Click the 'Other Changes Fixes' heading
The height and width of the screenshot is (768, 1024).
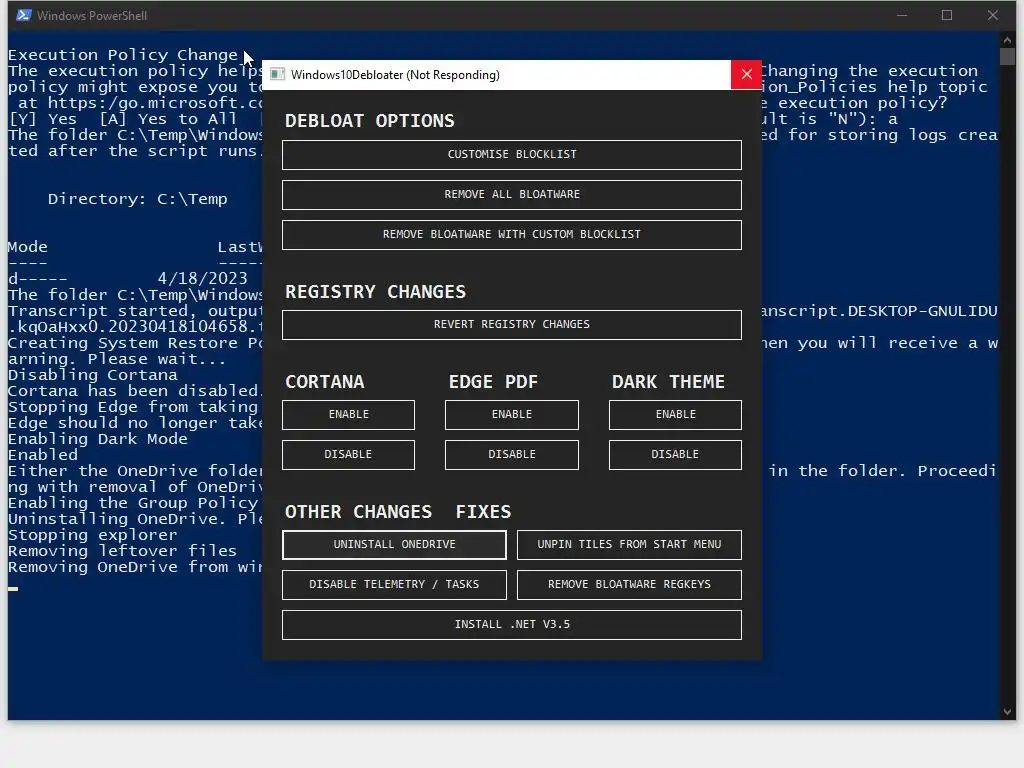pyautogui.click(x=398, y=512)
